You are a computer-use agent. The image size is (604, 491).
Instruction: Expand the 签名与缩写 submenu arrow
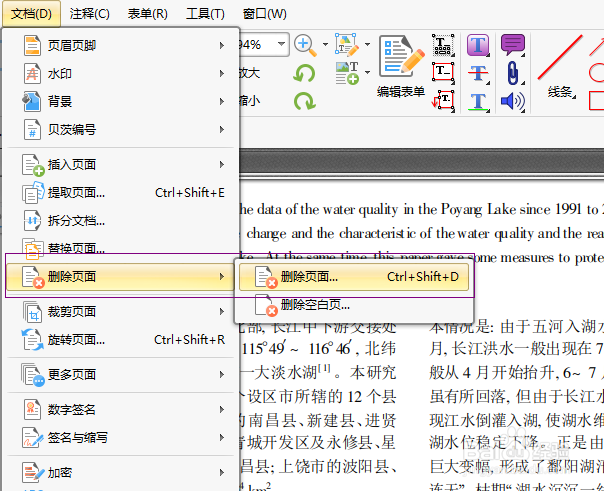[x=222, y=437]
